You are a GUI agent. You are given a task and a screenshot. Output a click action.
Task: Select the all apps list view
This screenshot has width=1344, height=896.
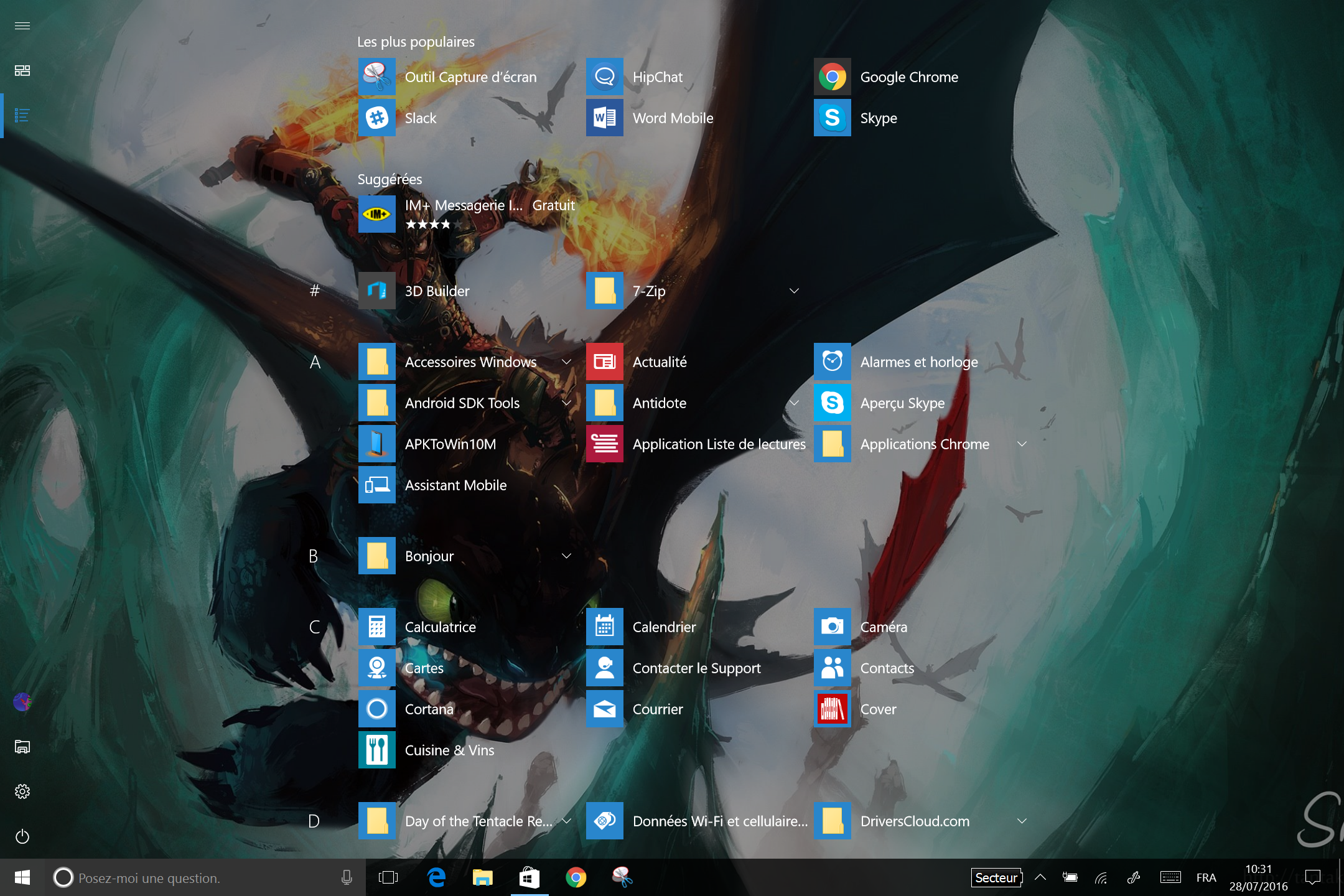[x=22, y=115]
